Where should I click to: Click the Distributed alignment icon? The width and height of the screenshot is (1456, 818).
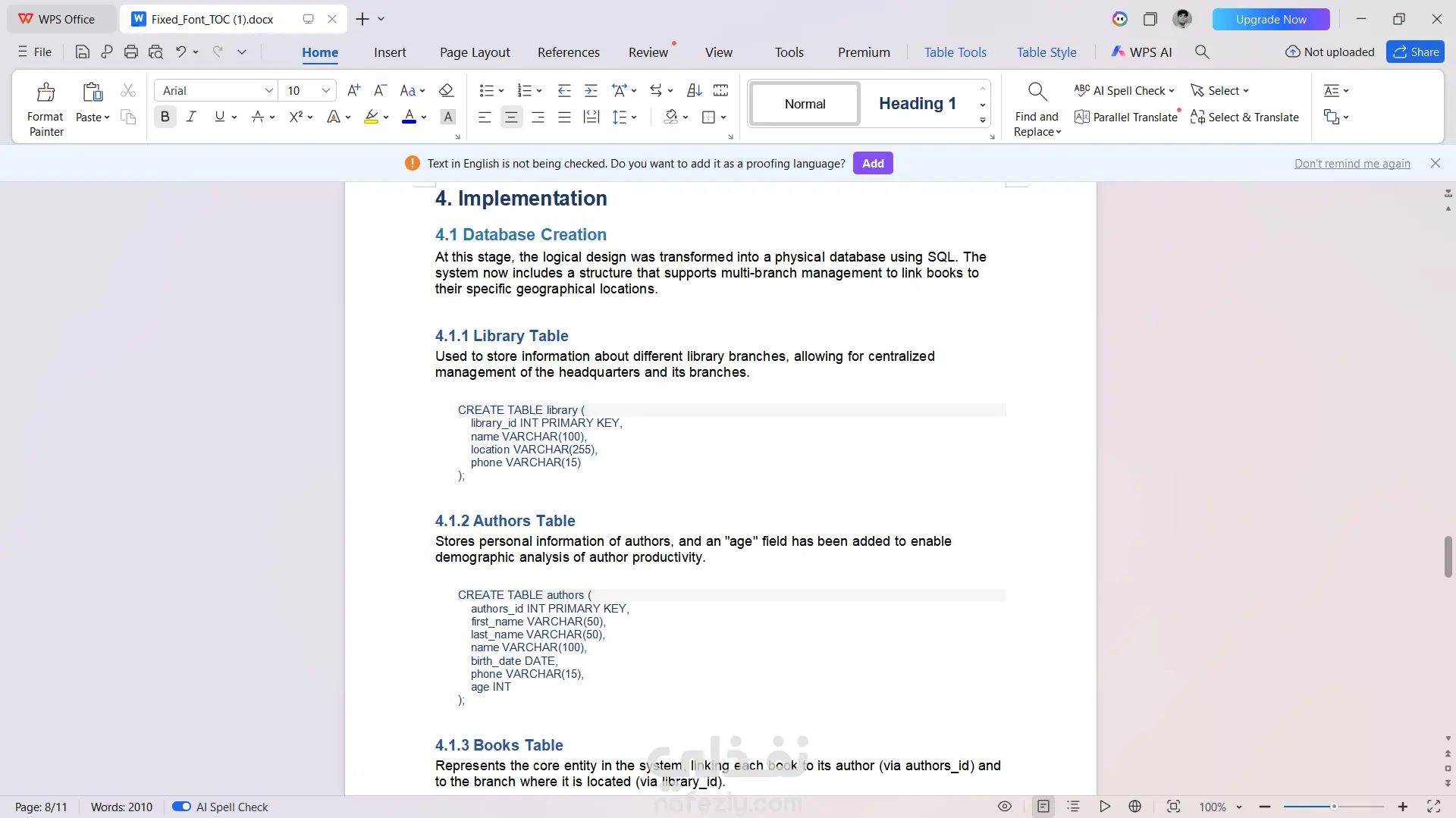coord(591,117)
